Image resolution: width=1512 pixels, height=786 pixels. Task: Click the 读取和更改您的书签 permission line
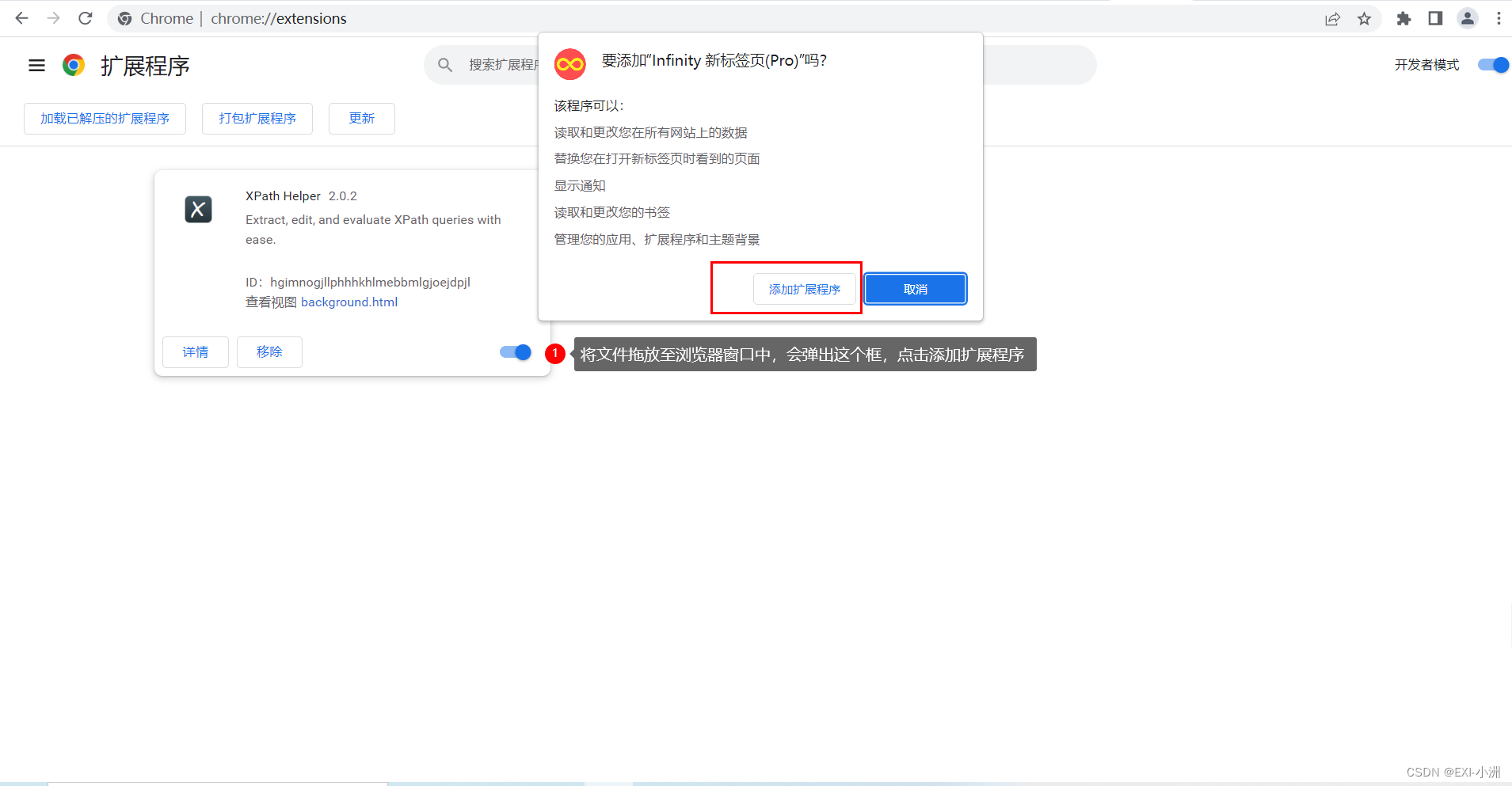[612, 213]
